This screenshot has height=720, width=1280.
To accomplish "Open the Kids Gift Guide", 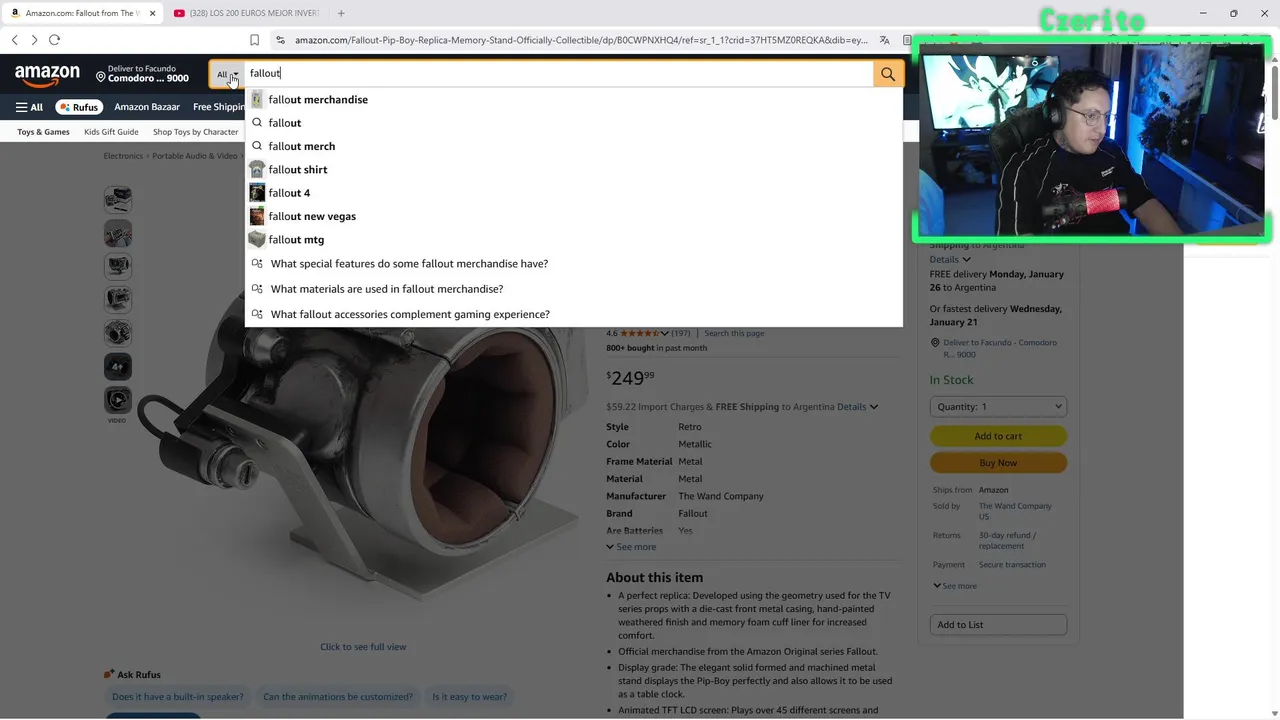I will pos(111,132).
